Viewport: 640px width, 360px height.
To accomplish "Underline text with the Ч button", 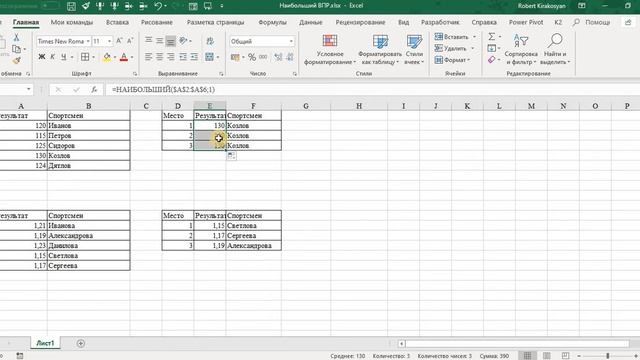I will pos(64,57).
